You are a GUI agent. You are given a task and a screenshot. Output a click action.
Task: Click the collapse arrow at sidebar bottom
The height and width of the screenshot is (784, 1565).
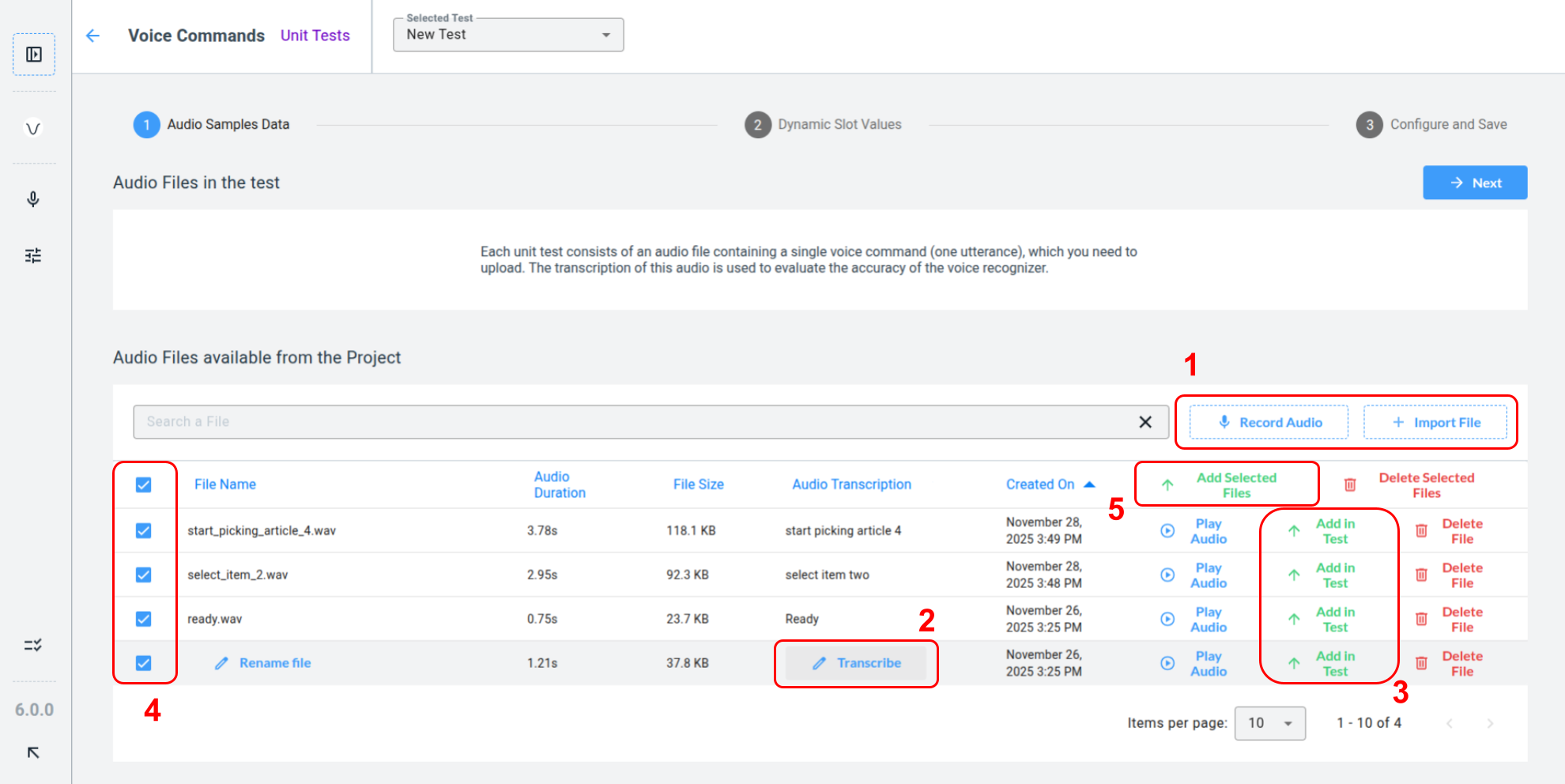33,752
